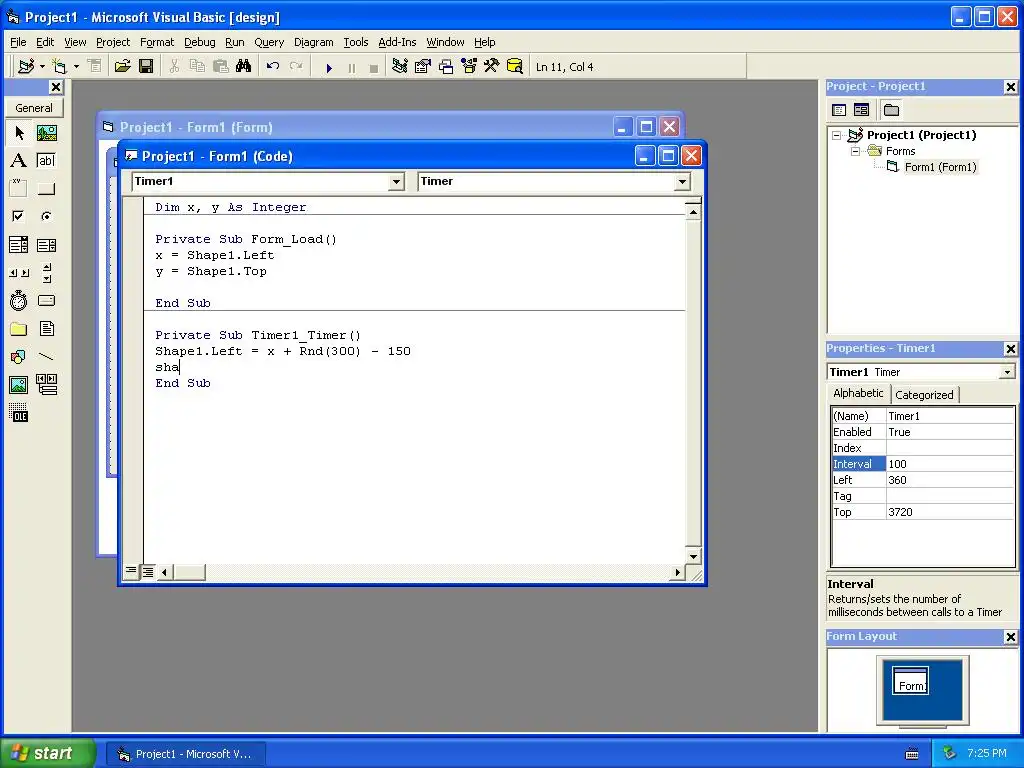Select the CheckBox control in the toolbox
The height and width of the screenshot is (768, 1024).
coord(19,216)
